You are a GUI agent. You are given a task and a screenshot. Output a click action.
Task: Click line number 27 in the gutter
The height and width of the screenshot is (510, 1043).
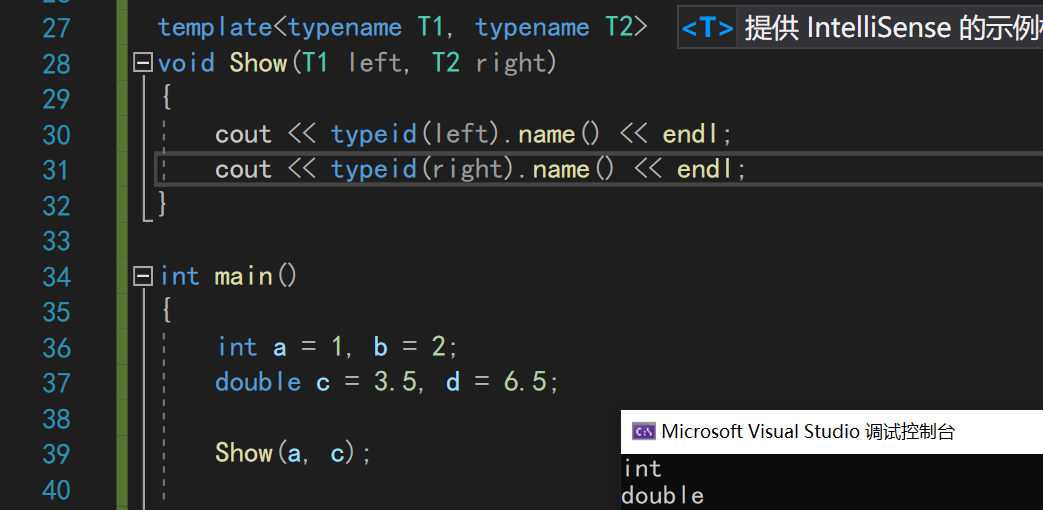pyautogui.click(x=57, y=29)
